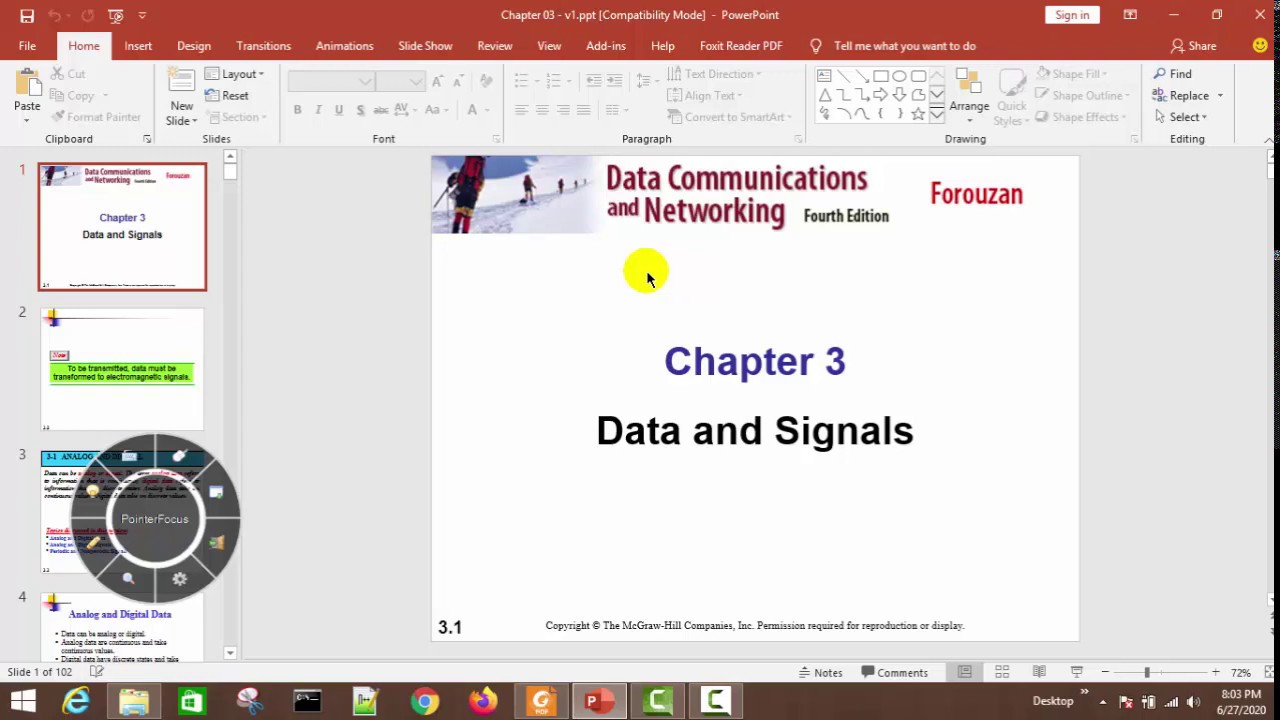The height and width of the screenshot is (720, 1280).
Task: Open the Transitions tab
Action: click(263, 46)
